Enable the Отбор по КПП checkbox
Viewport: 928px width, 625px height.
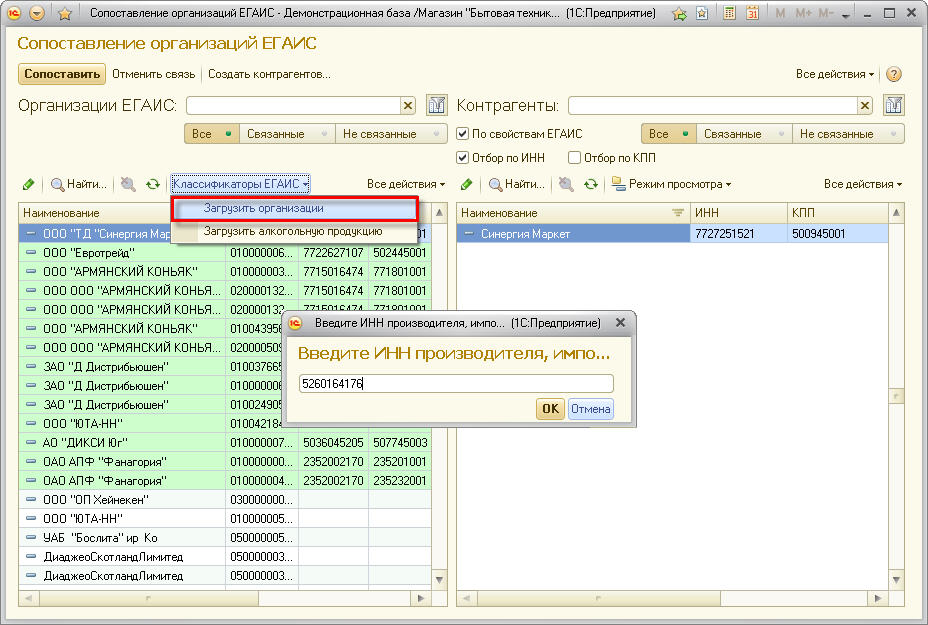pyautogui.click(x=574, y=158)
